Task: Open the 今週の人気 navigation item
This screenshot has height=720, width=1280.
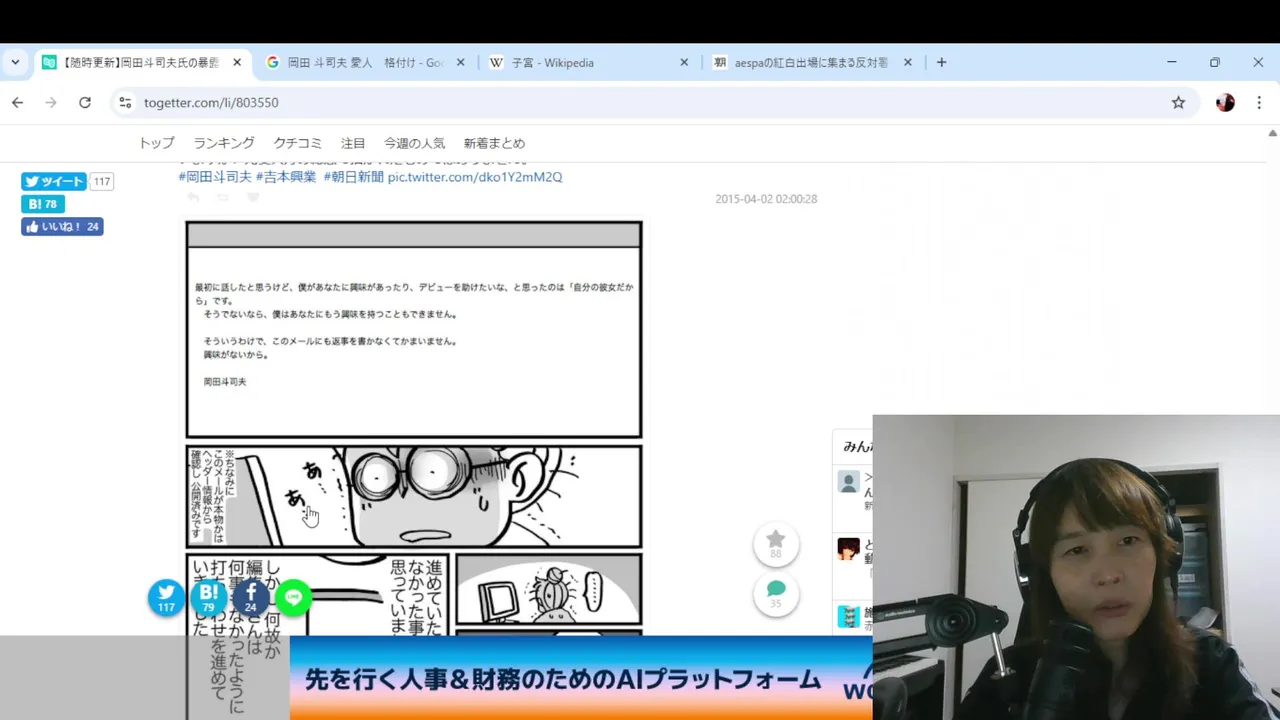Action: pyautogui.click(x=414, y=143)
